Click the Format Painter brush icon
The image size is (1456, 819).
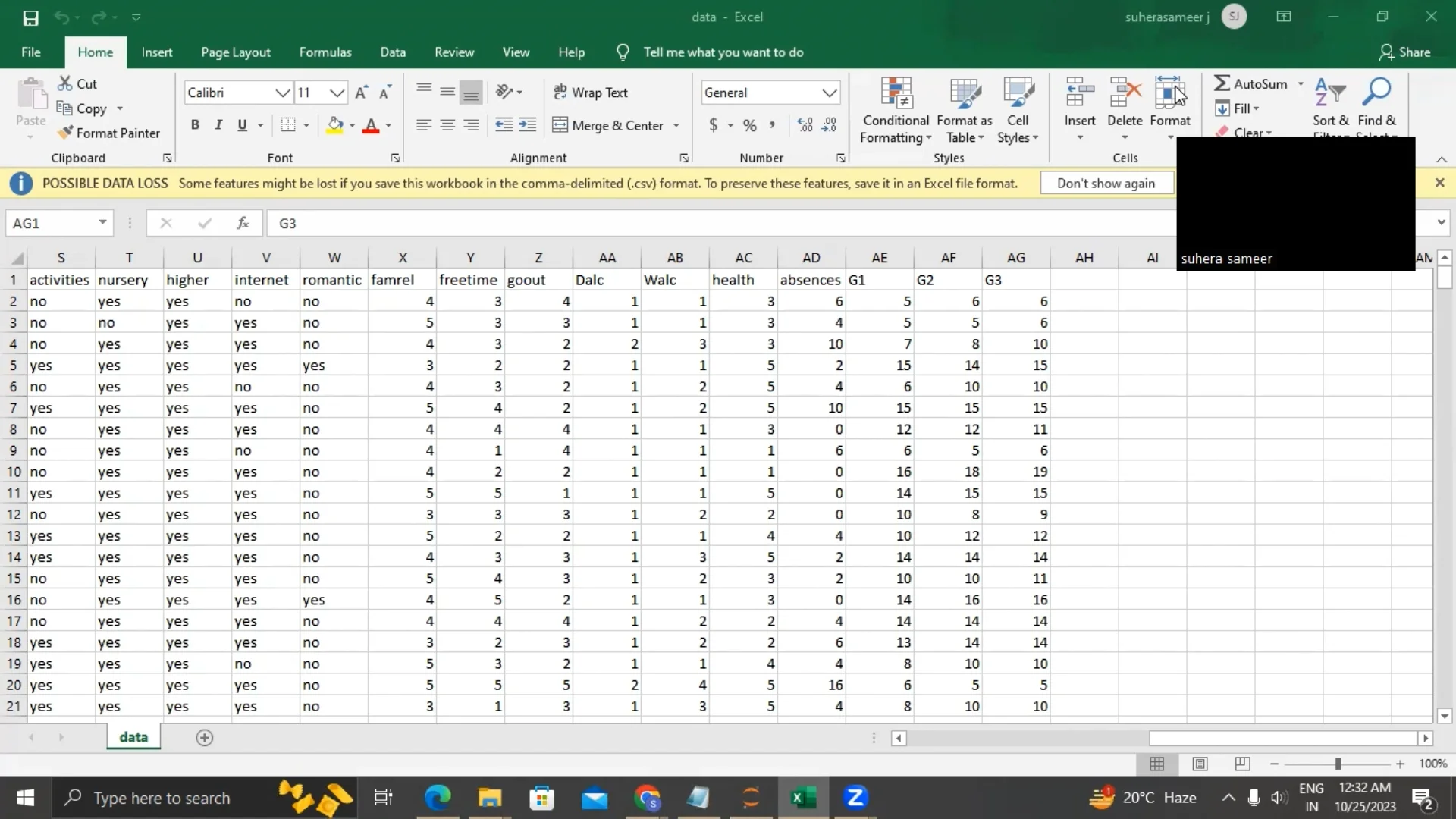pyautogui.click(x=66, y=133)
